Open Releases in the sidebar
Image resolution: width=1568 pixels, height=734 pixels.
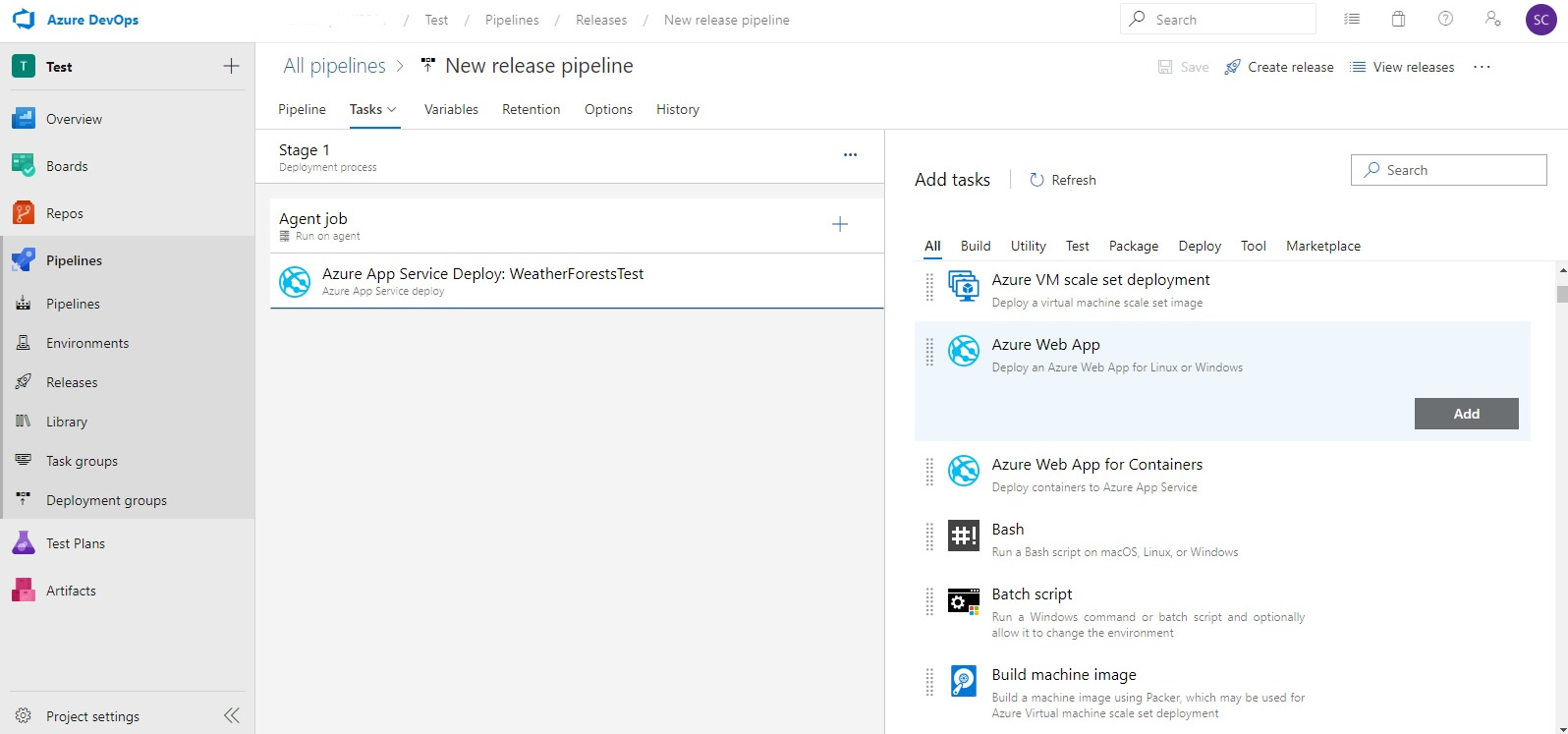[72, 382]
